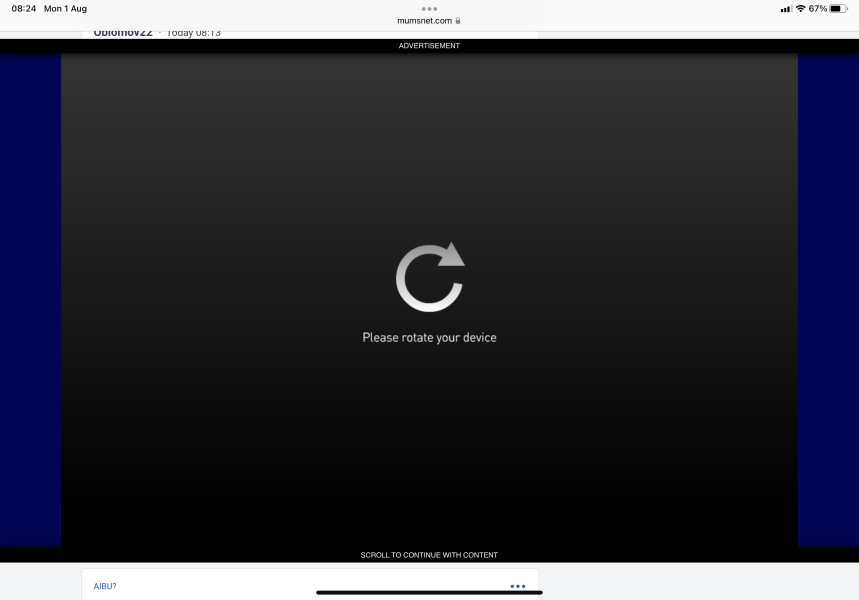859x600 pixels.
Task: Open the Oblomov22 username link
Action: tap(122, 33)
